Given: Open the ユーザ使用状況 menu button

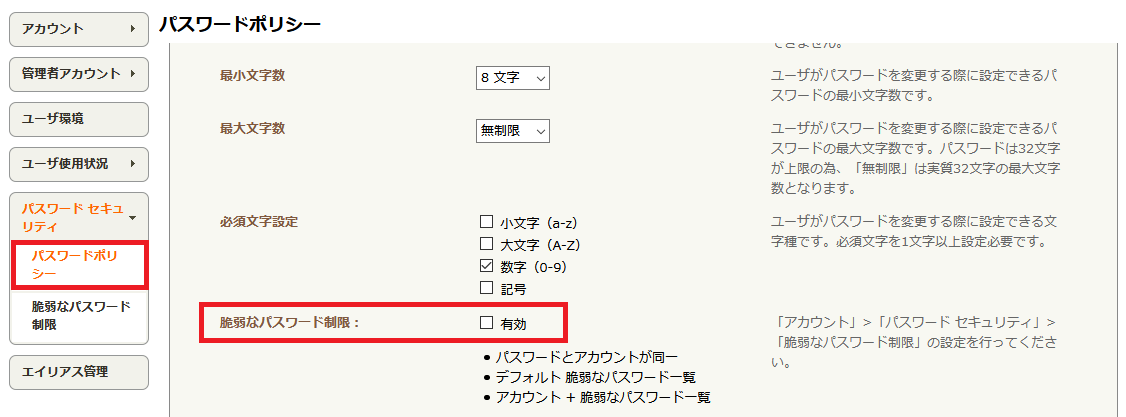Looking at the screenshot, I should tap(78, 164).
